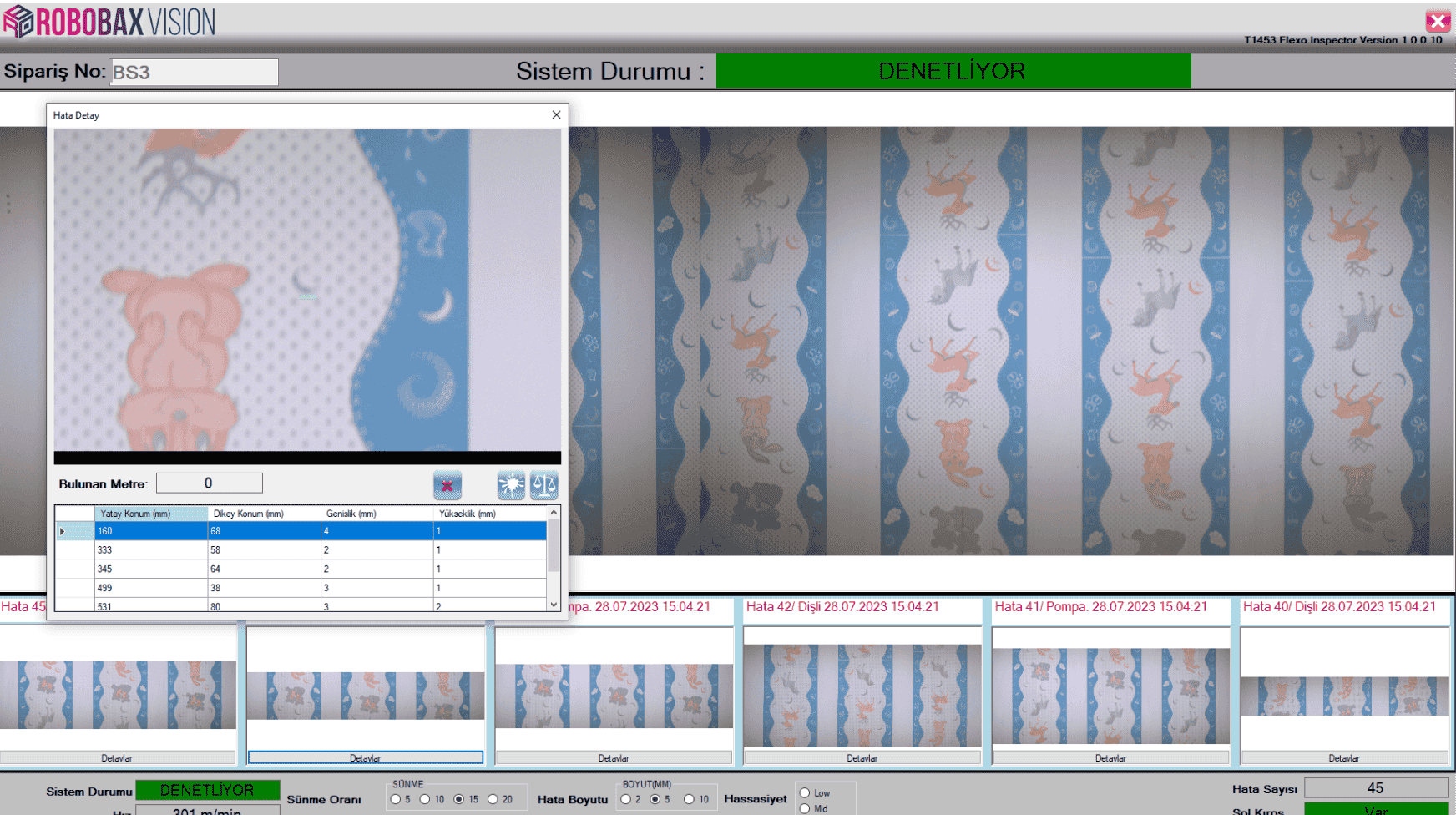1456x815 pixels.
Task: Click the T1453 Flexo Inspector Version text
Action: pos(1342,40)
